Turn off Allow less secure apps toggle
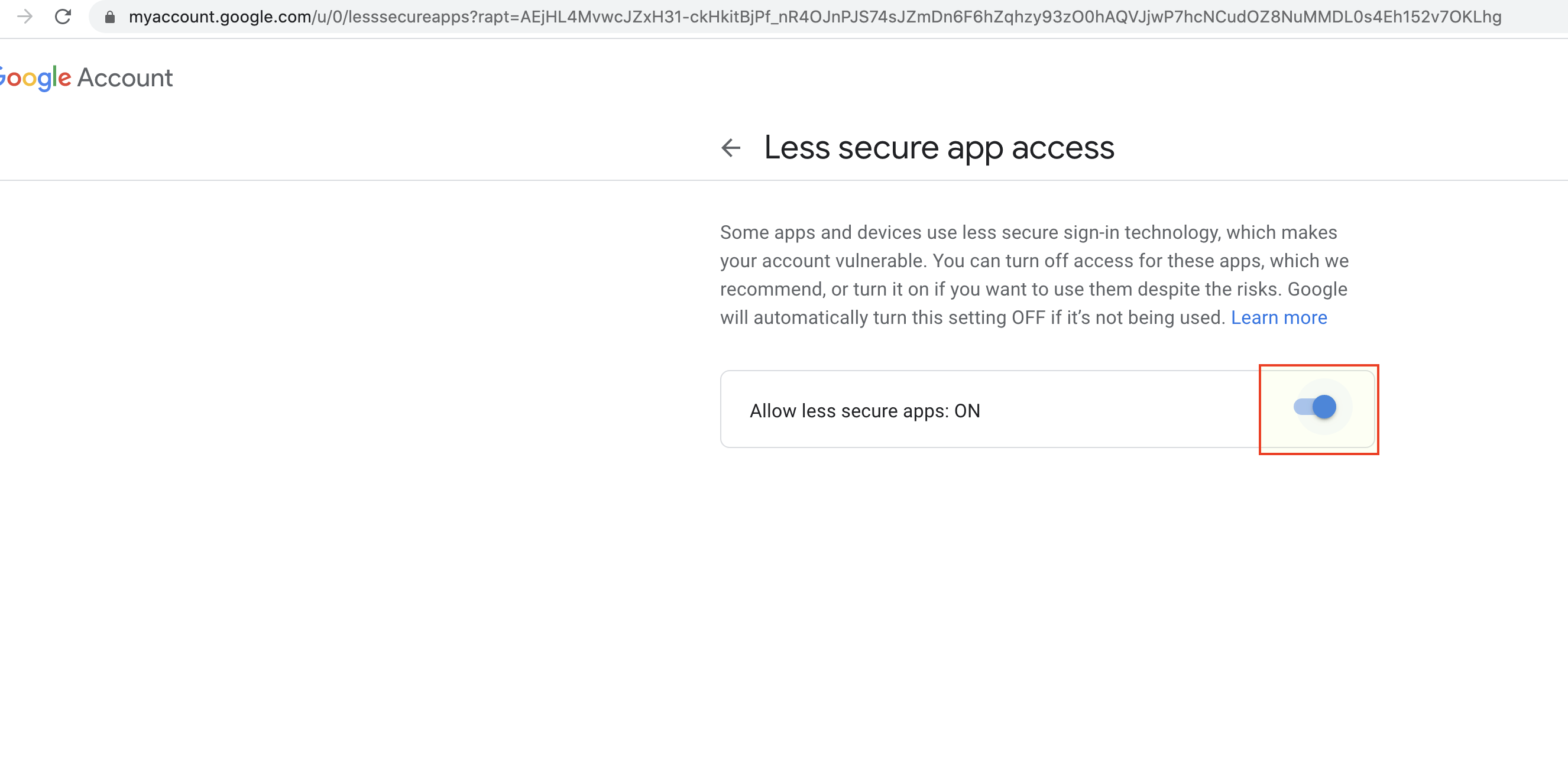The image size is (1568, 772). pyautogui.click(x=1316, y=407)
